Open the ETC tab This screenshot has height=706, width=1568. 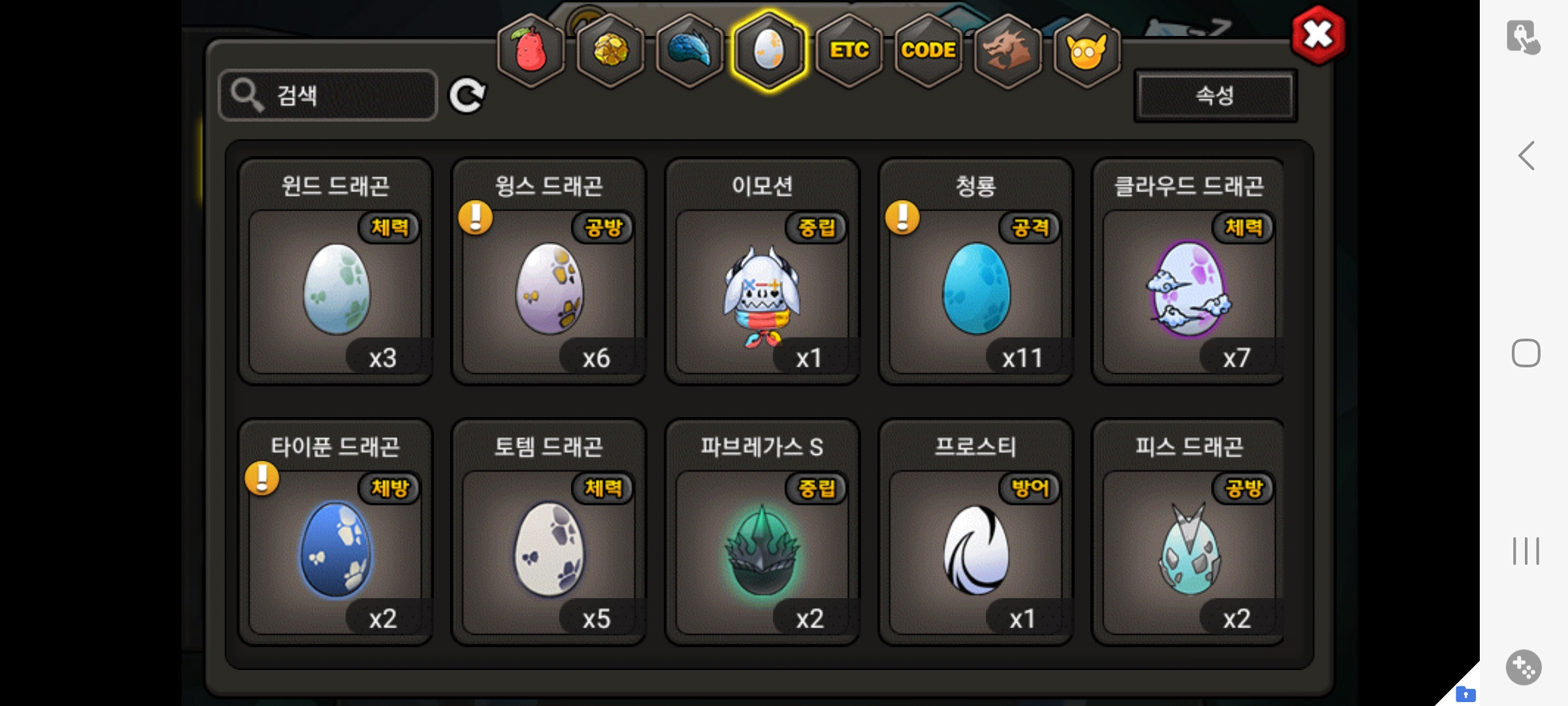849,50
